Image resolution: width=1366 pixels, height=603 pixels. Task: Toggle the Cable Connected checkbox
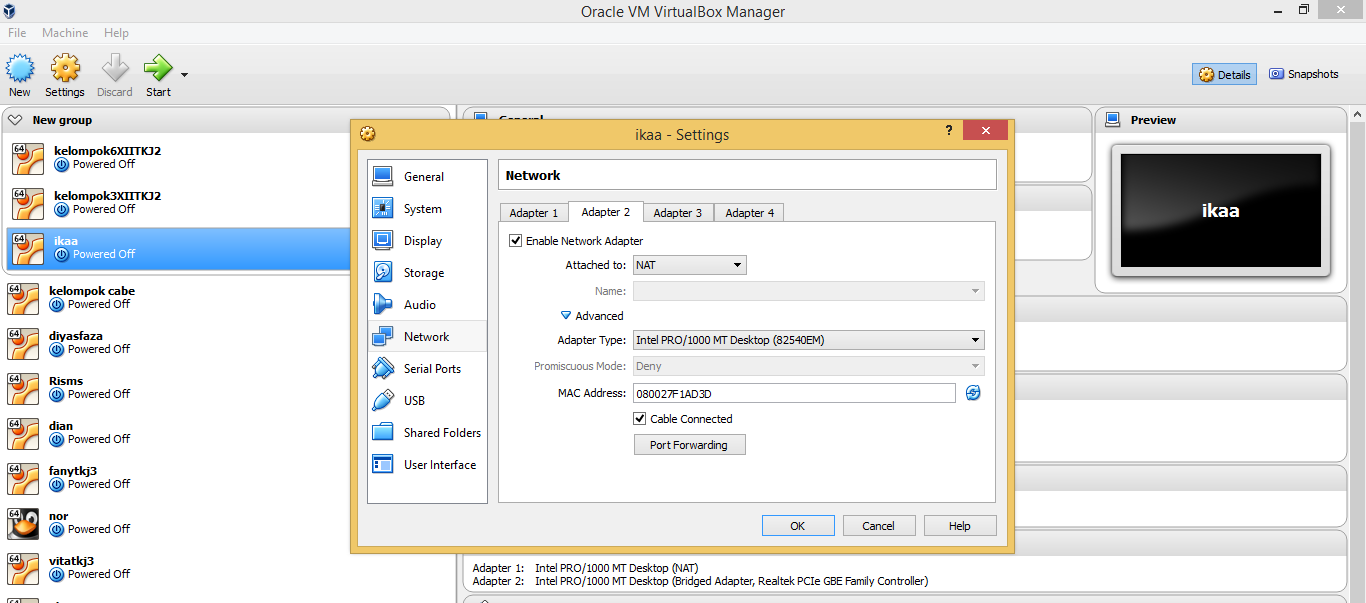pyautogui.click(x=640, y=419)
